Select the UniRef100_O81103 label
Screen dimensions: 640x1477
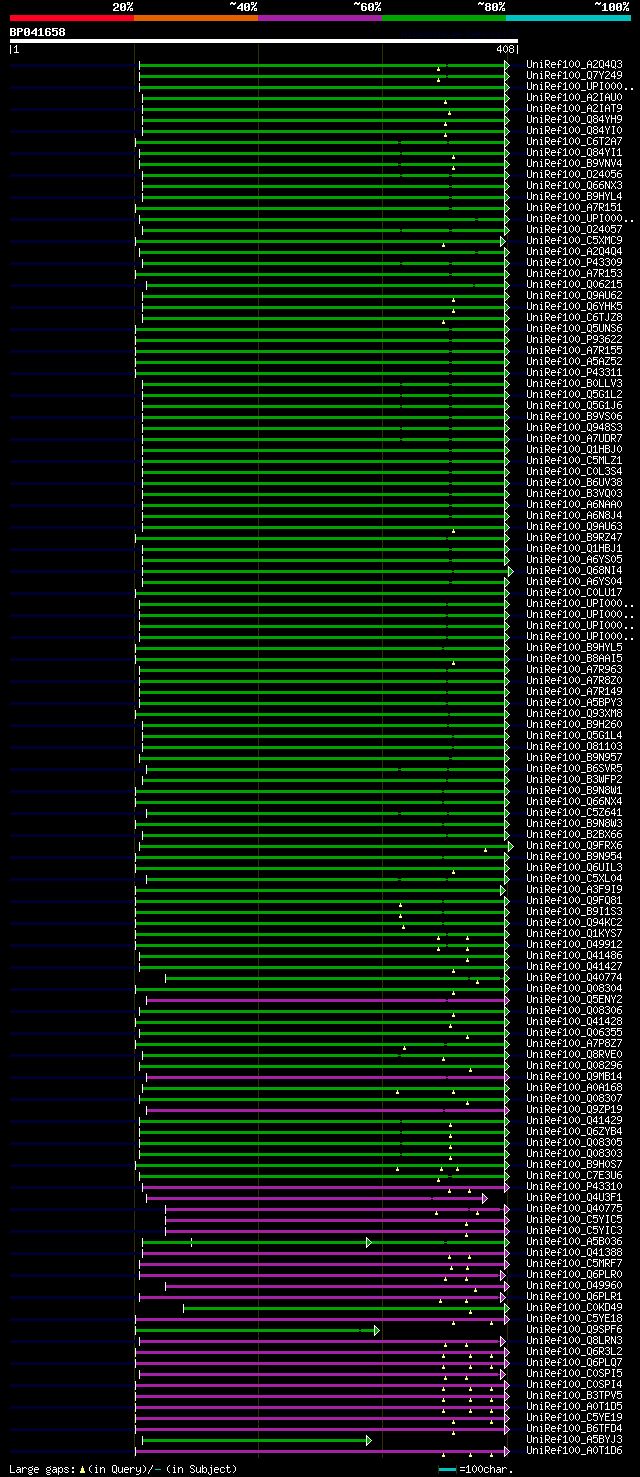[x=574, y=746]
